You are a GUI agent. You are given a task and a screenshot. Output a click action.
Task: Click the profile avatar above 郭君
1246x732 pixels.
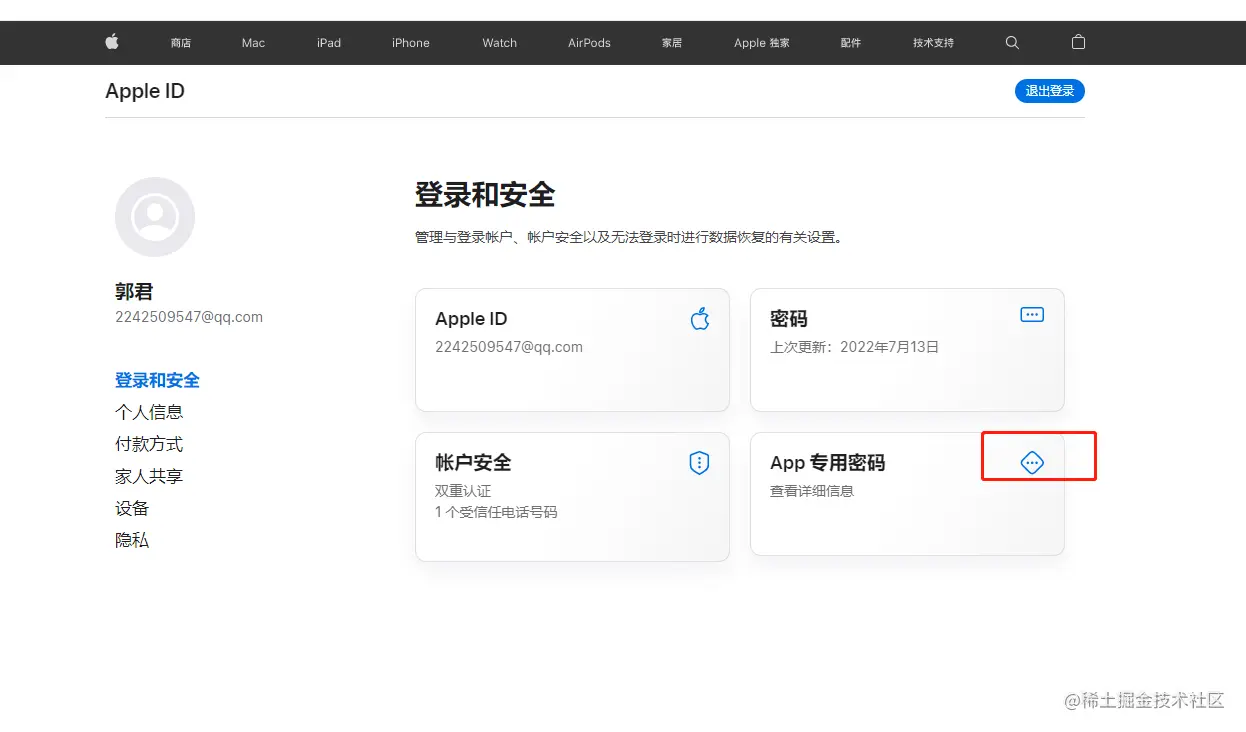click(x=155, y=217)
